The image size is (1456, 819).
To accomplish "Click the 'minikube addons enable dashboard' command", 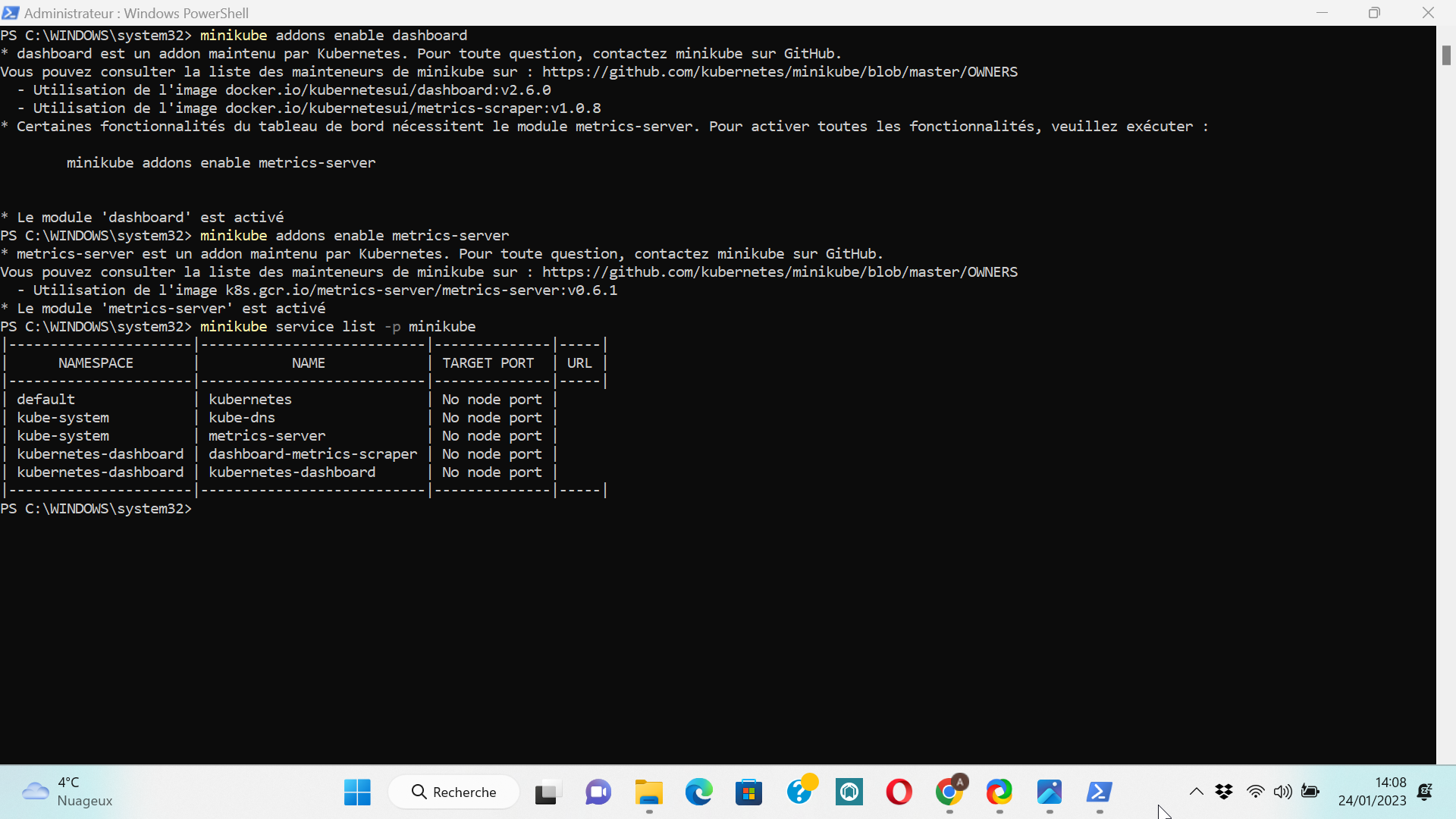I will (334, 36).
